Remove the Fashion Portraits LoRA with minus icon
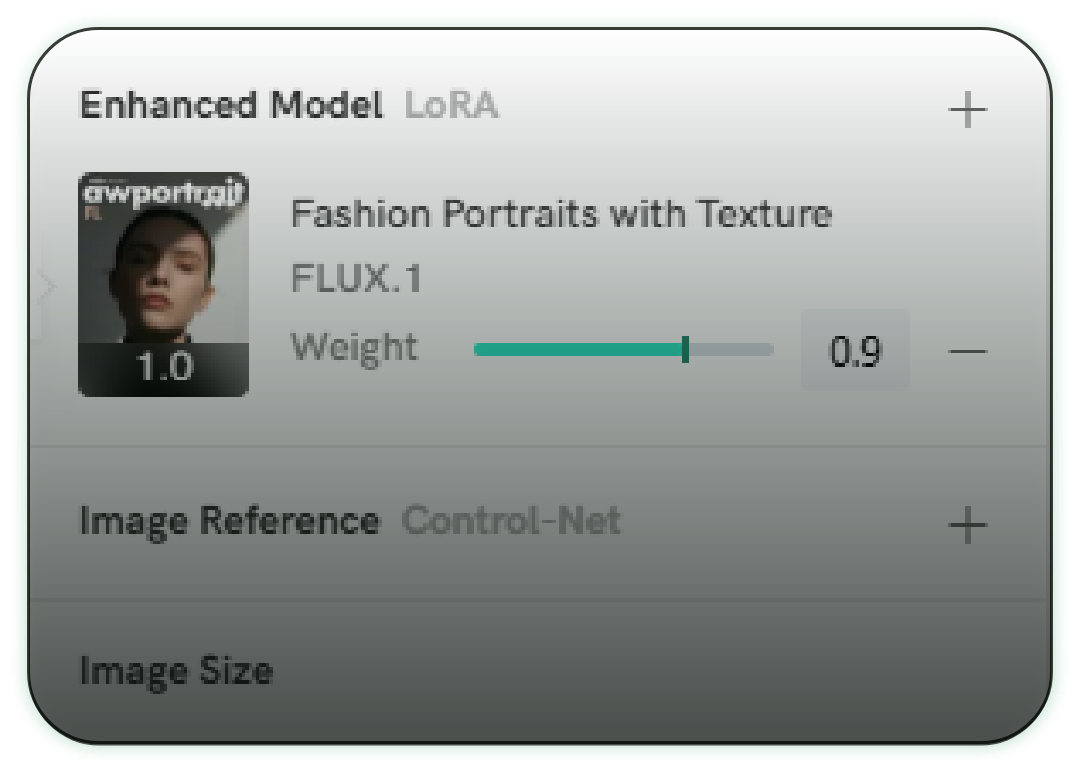Viewport: 1080px width, 773px height. click(967, 351)
